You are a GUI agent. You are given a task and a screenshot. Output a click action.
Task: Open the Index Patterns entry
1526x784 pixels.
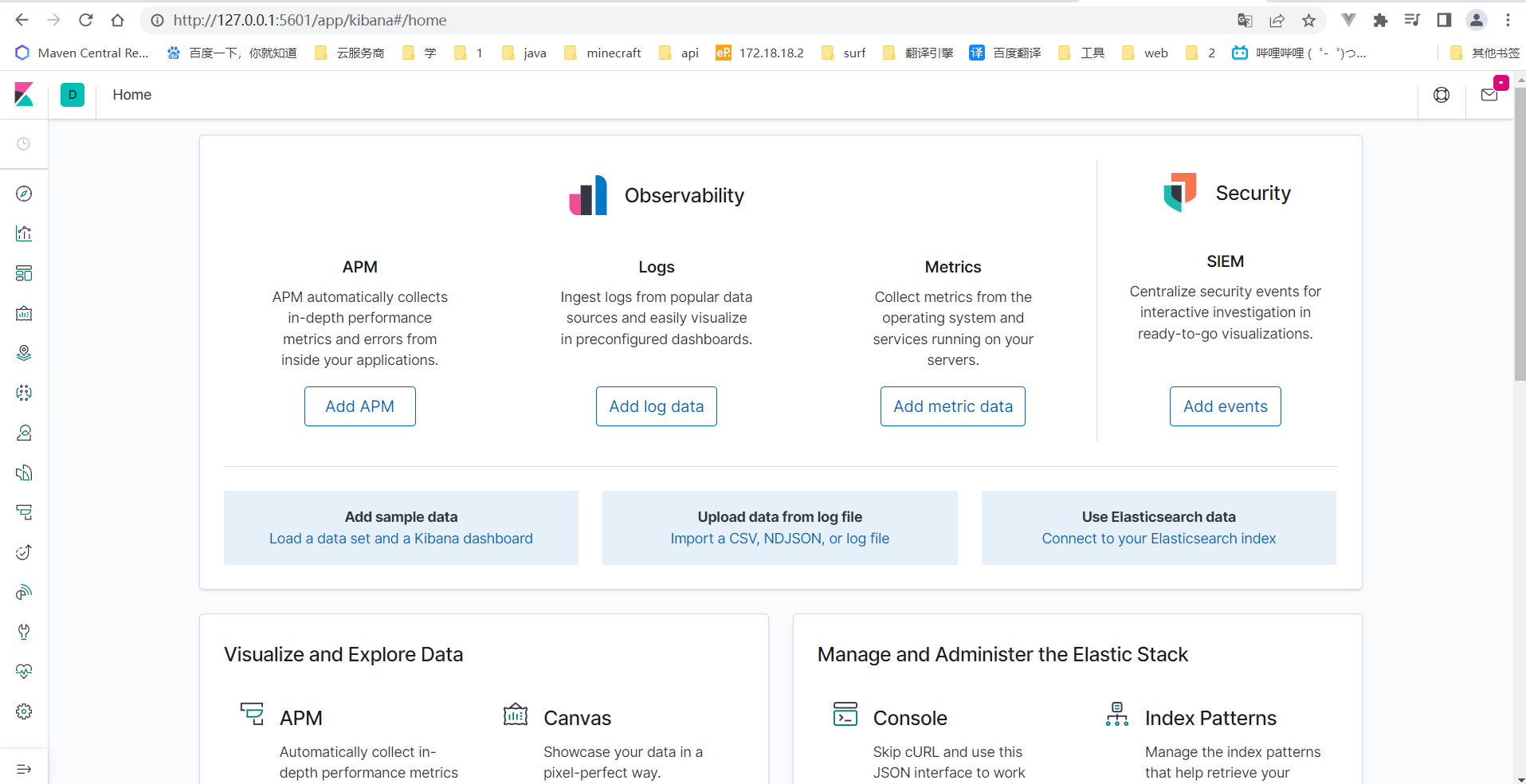(x=1210, y=718)
